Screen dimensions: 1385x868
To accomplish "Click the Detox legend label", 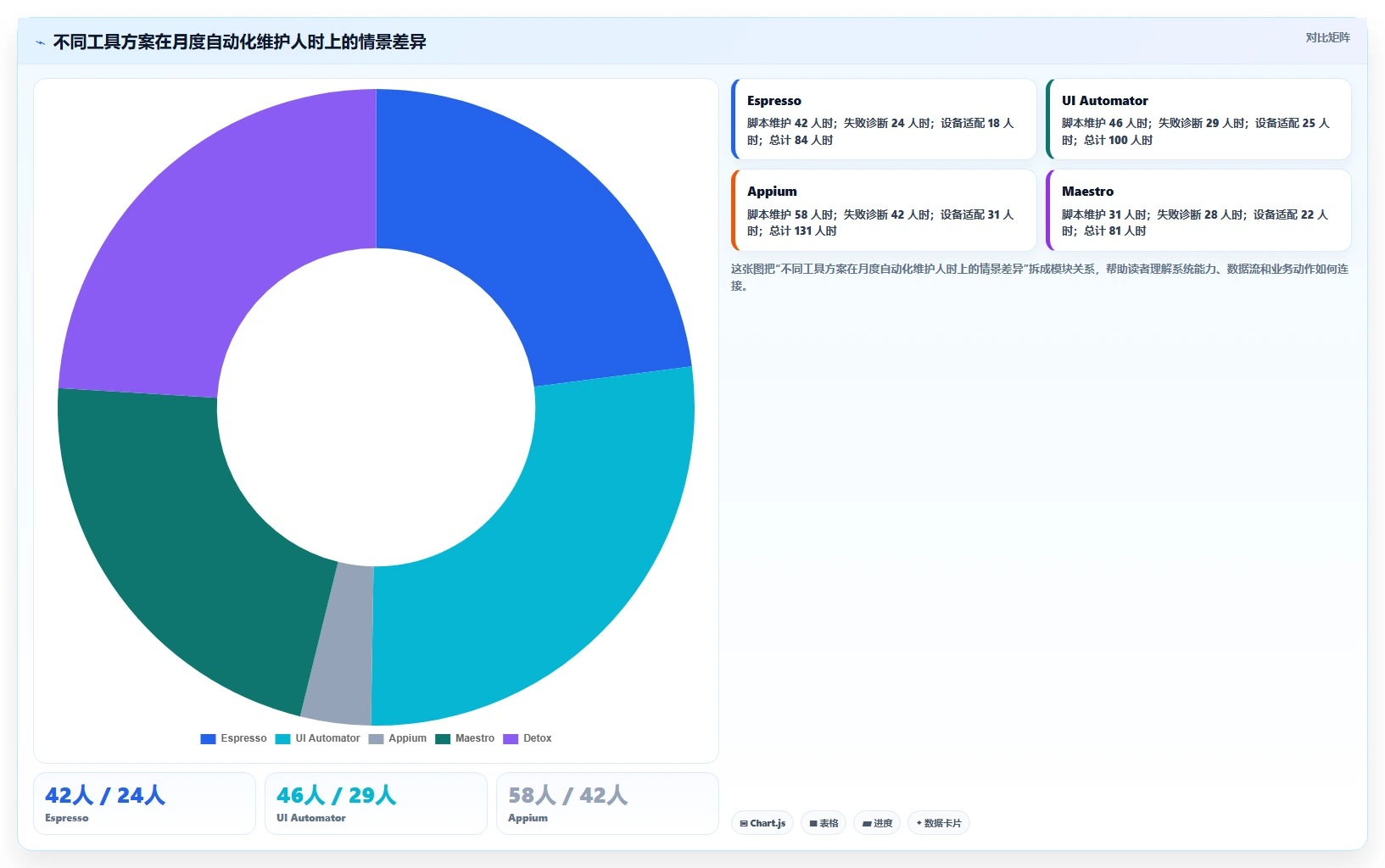I will coord(537,738).
